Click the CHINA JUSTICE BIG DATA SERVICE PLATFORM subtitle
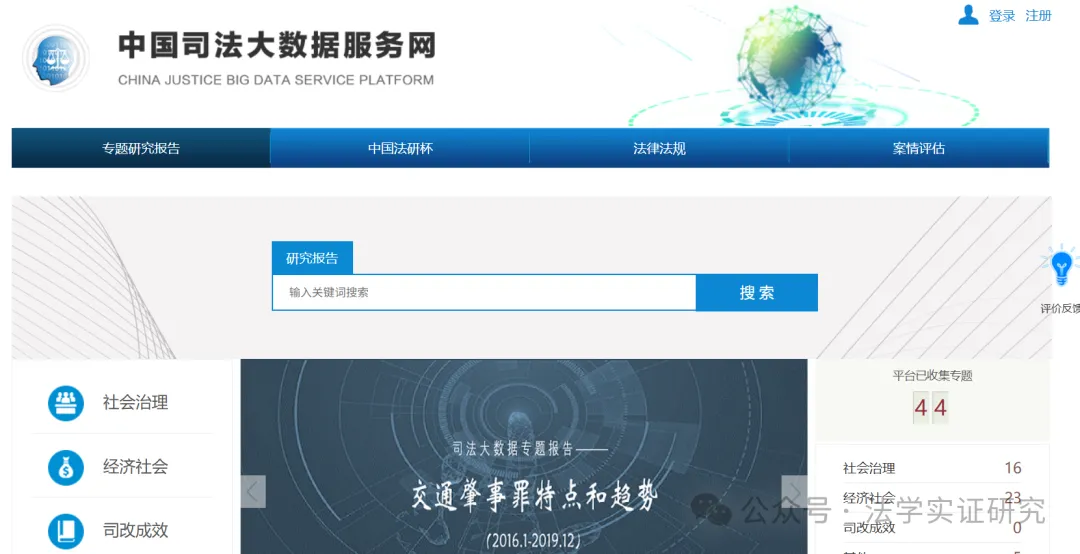The image size is (1080, 554). click(x=276, y=80)
